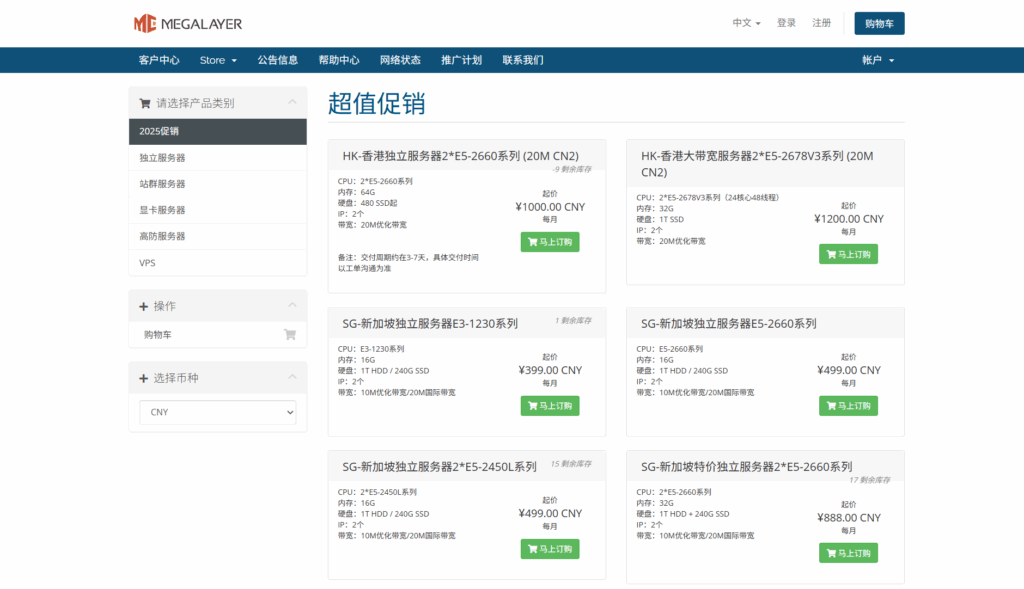Image resolution: width=1024 pixels, height=589 pixels.
Task: Order SG 2*E5-2450L server with 马上订购
Action: pyautogui.click(x=550, y=549)
